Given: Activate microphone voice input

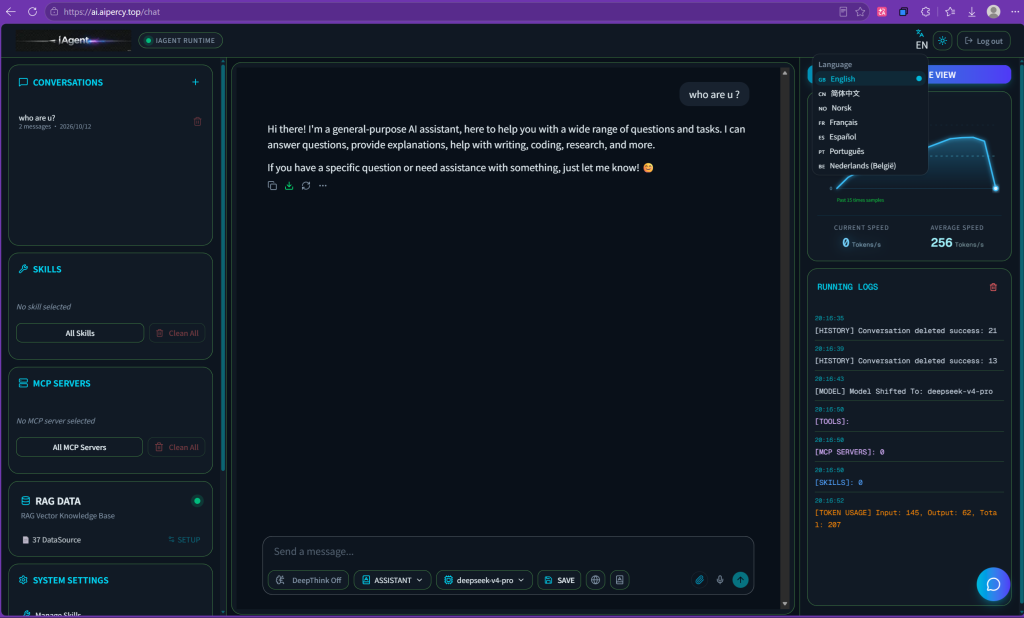Looking at the screenshot, I should click(720, 579).
